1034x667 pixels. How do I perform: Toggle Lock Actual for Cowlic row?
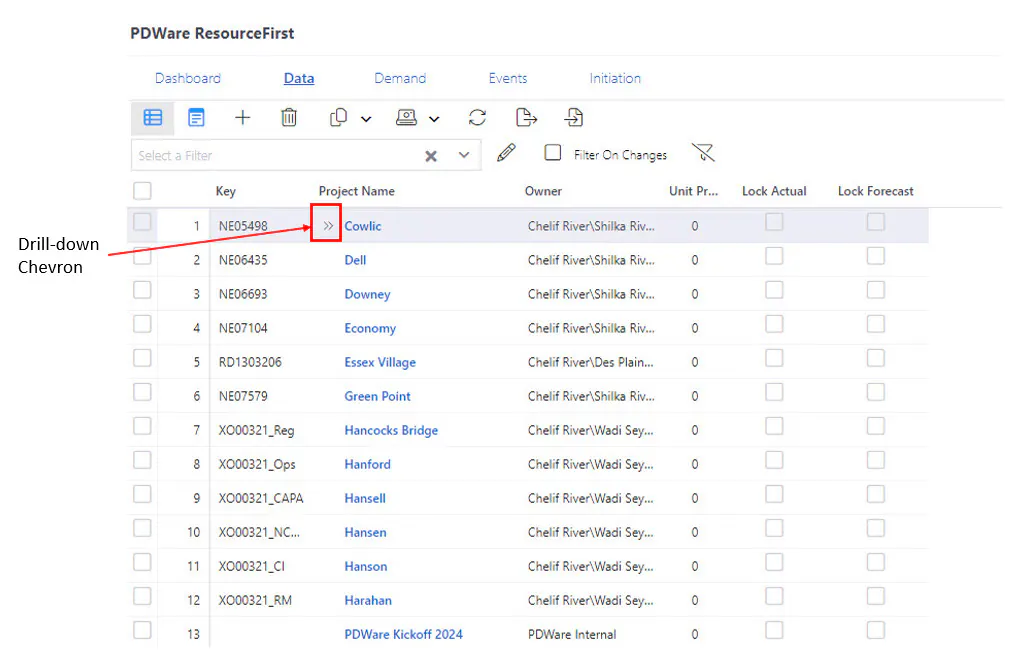point(774,222)
